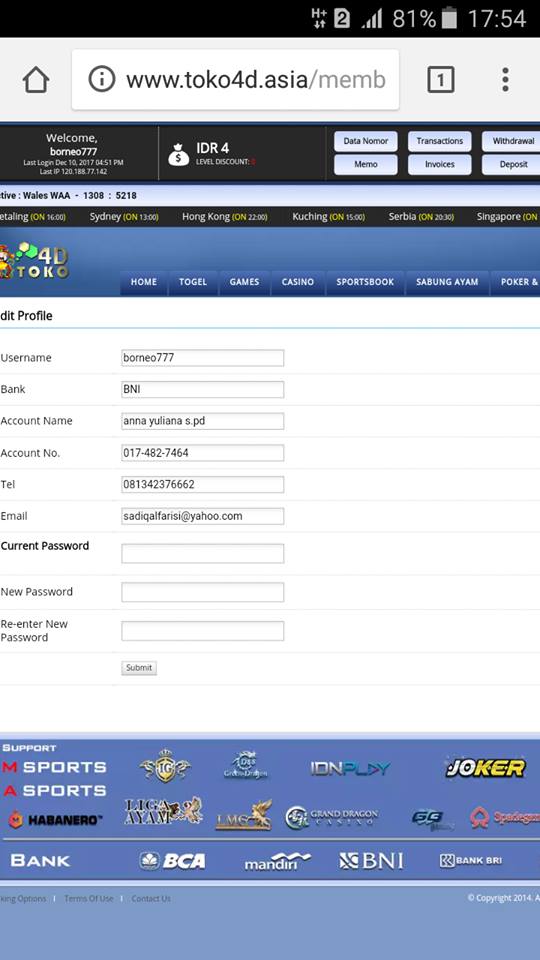The width and height of the screenshot is (540, 960).
Task: Click the Email input field
Action: [x=203, y=516]
